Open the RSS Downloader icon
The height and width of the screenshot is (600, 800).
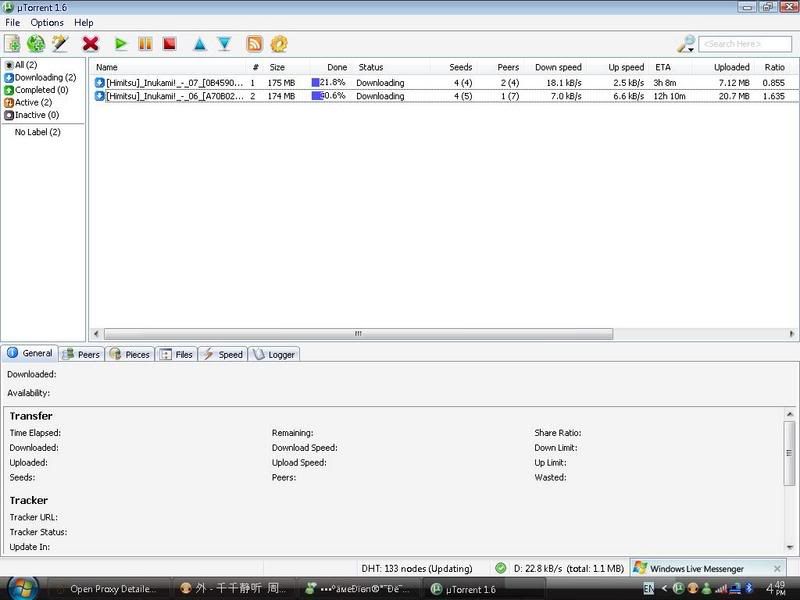255,44
